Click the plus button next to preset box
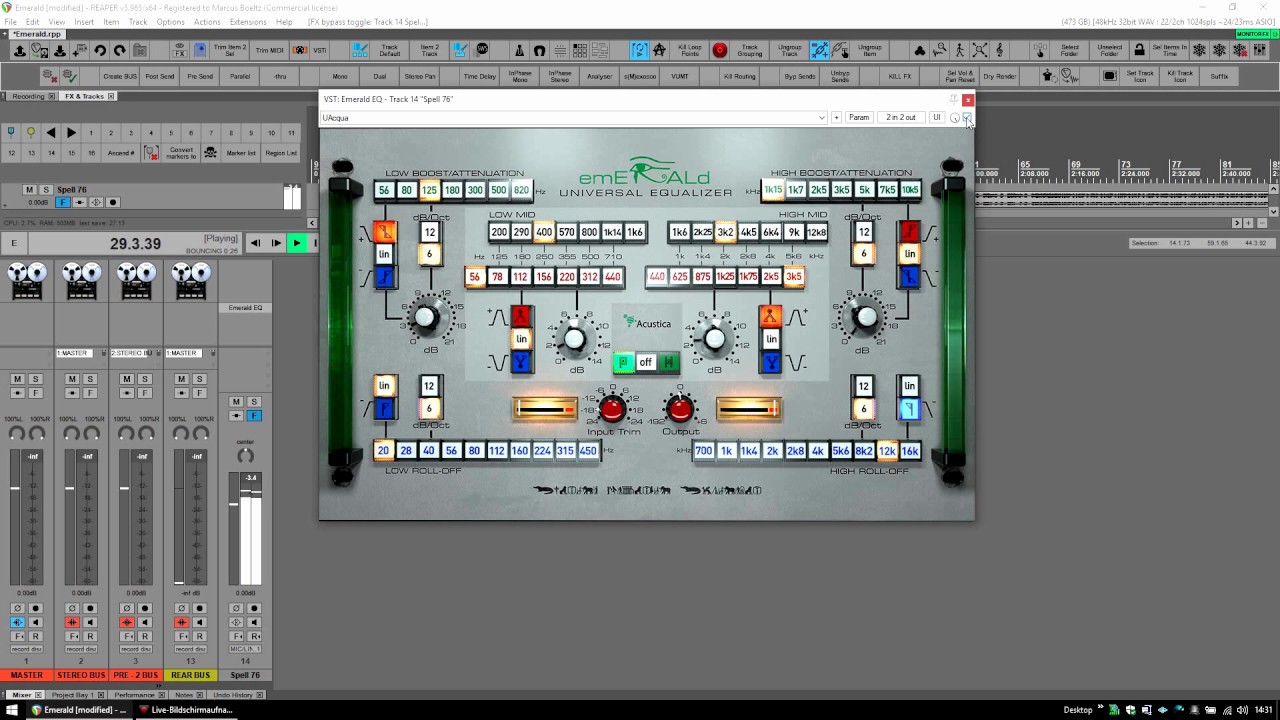 836,118
